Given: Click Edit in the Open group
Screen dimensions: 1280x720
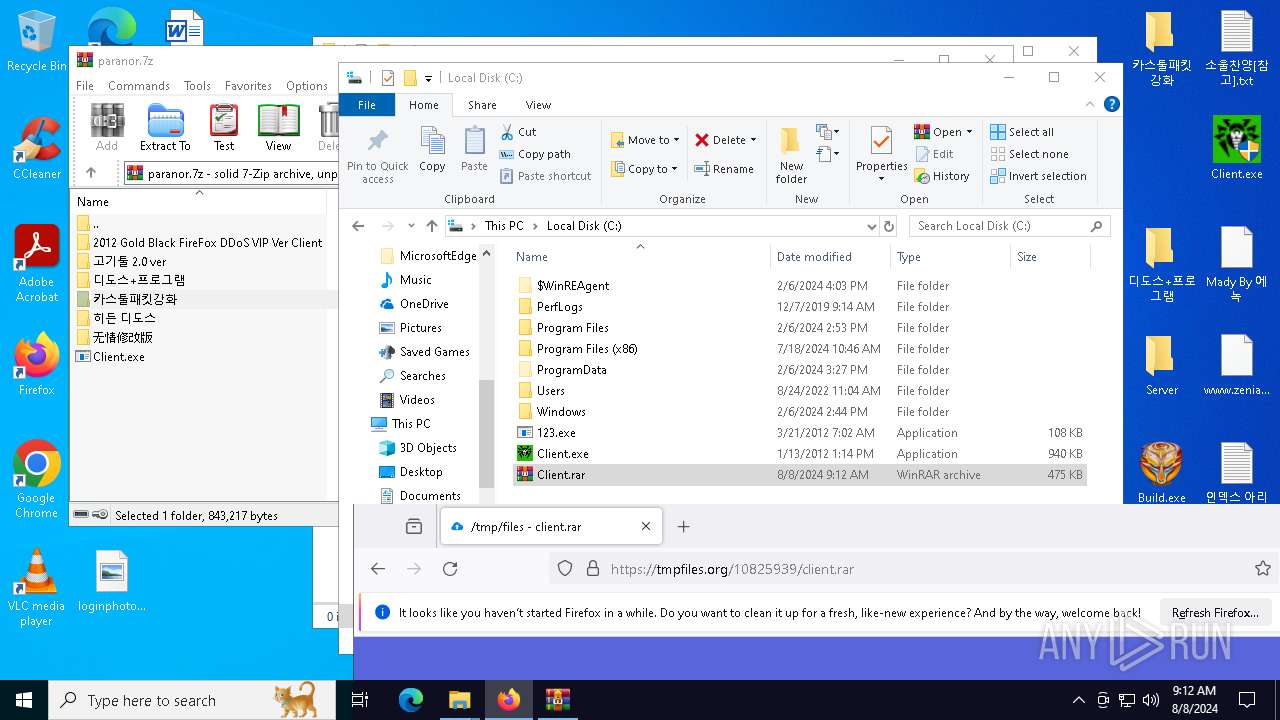Looking at the screenshot, I should pos(934,154).
